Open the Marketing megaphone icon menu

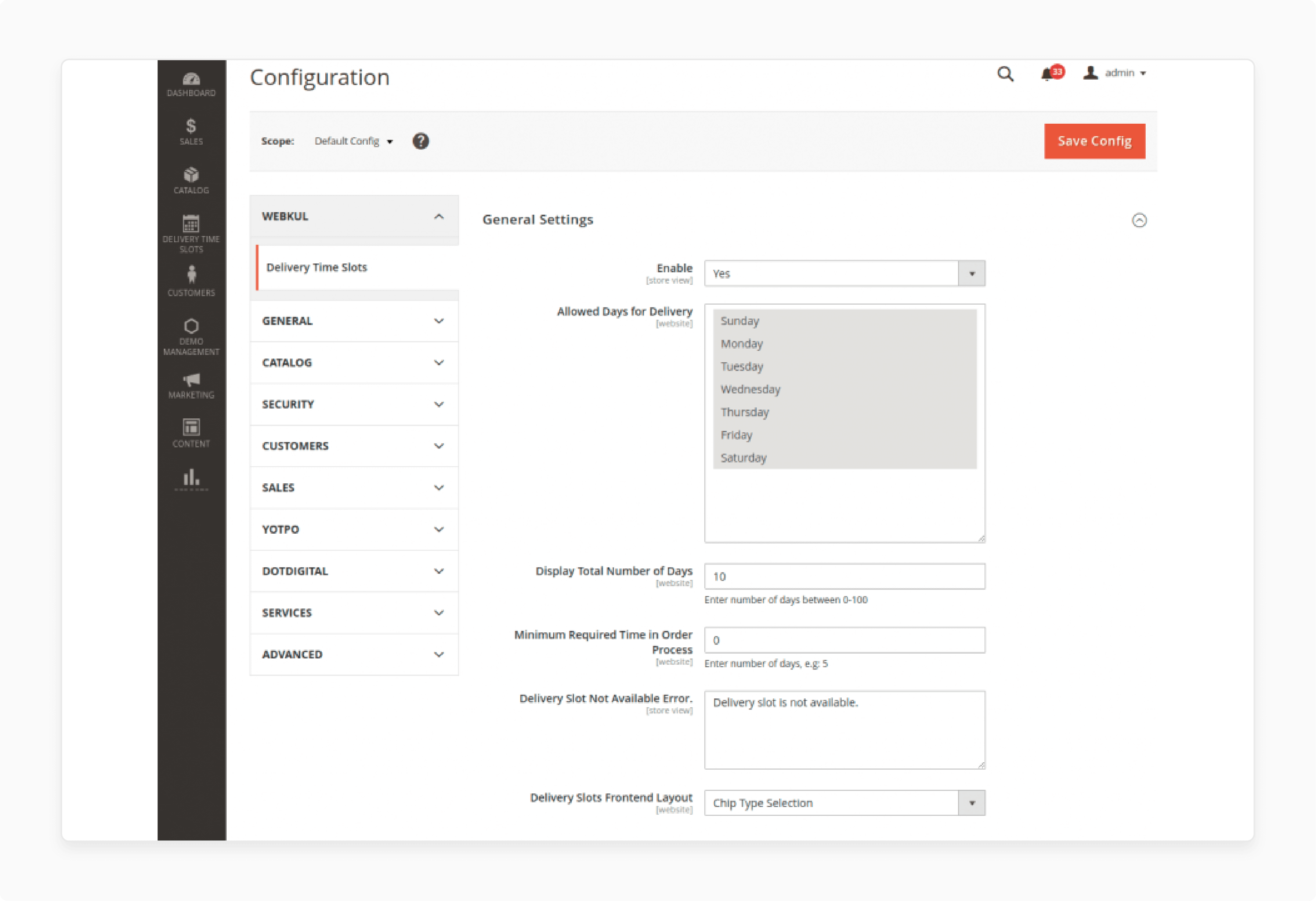pos(191,385)
